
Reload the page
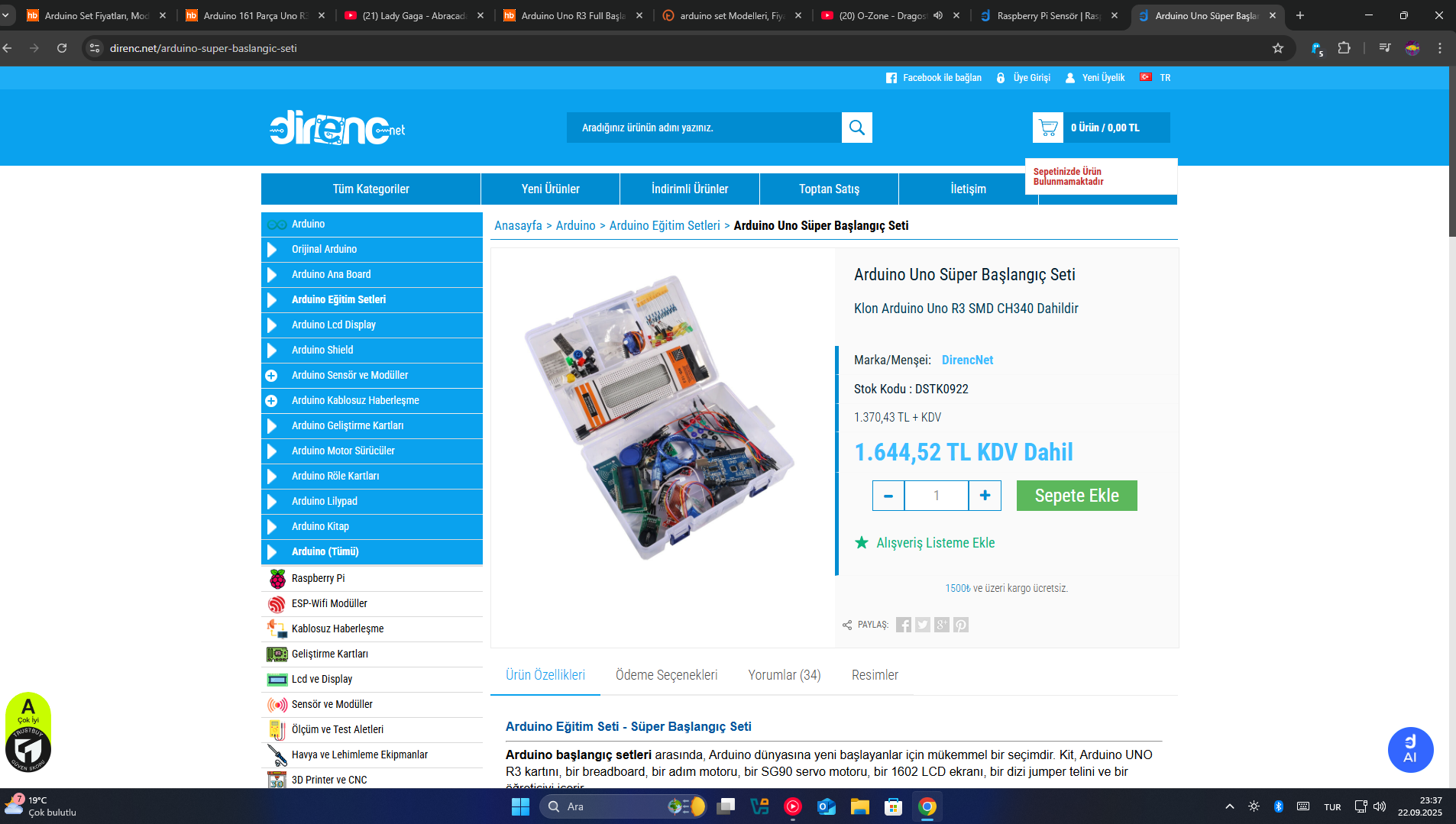(62, 48)
